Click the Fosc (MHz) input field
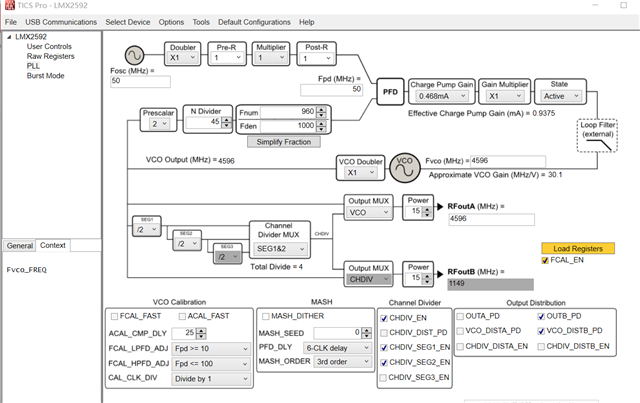 (140, 81)
